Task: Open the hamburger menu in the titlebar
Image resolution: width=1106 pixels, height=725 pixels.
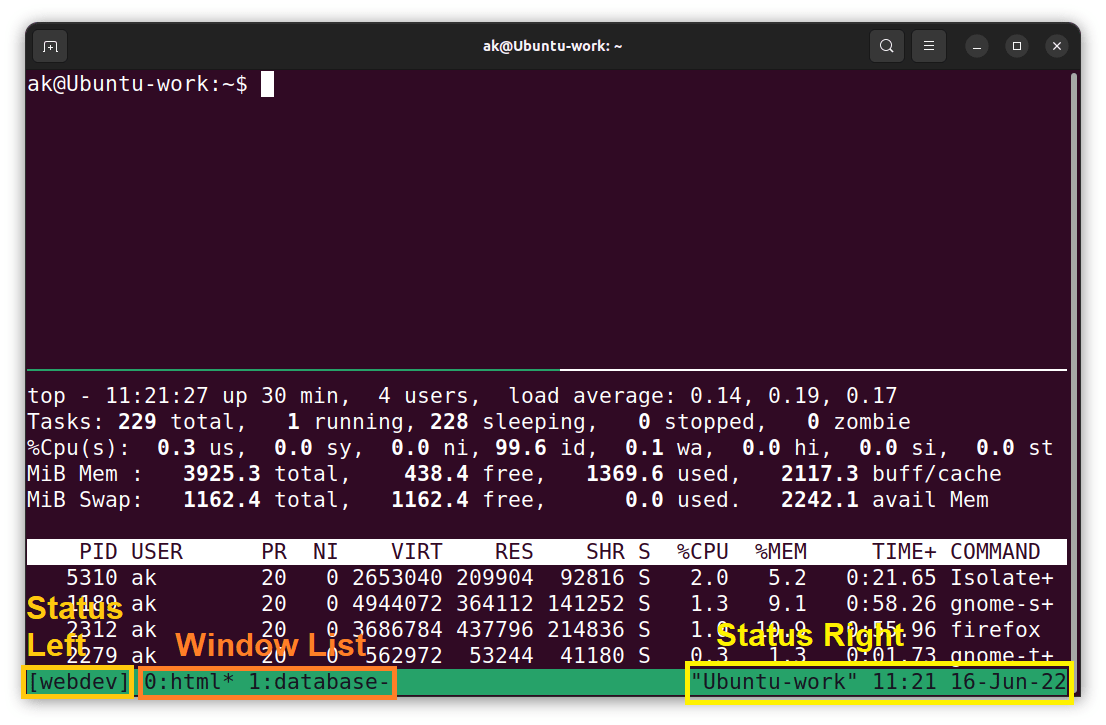Action: click(x=928, y=45)
